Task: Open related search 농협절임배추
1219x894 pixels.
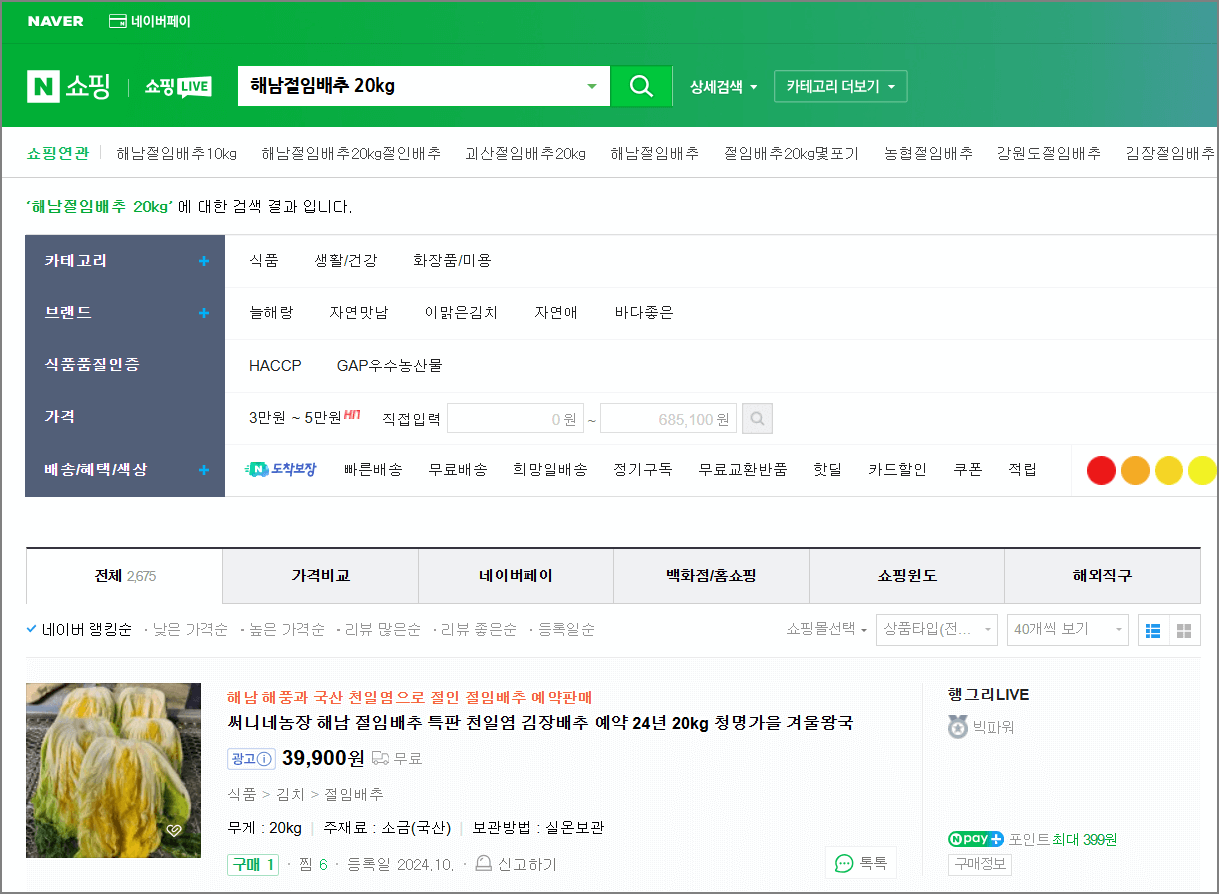Action: (x=928, y=154)
